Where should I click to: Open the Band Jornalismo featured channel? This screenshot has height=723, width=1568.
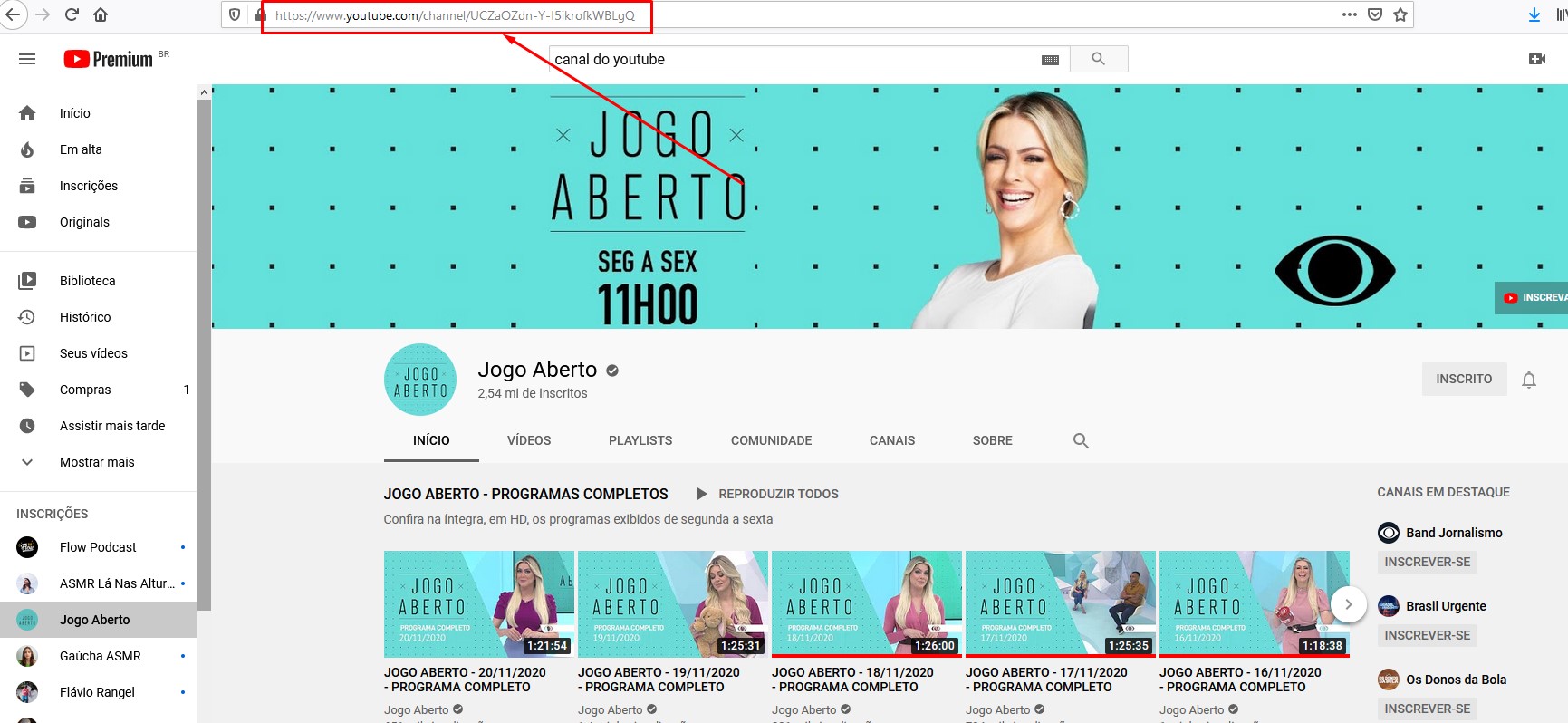[x=1440, y=533]
